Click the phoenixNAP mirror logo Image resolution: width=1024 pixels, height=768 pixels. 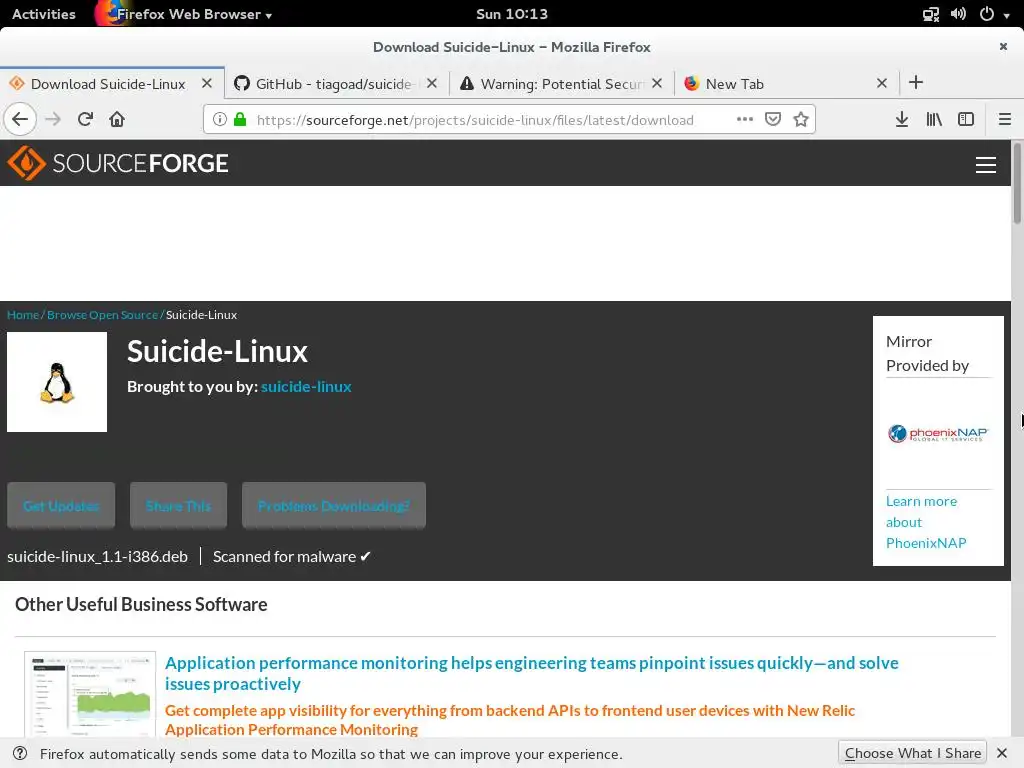coord(938,434)
